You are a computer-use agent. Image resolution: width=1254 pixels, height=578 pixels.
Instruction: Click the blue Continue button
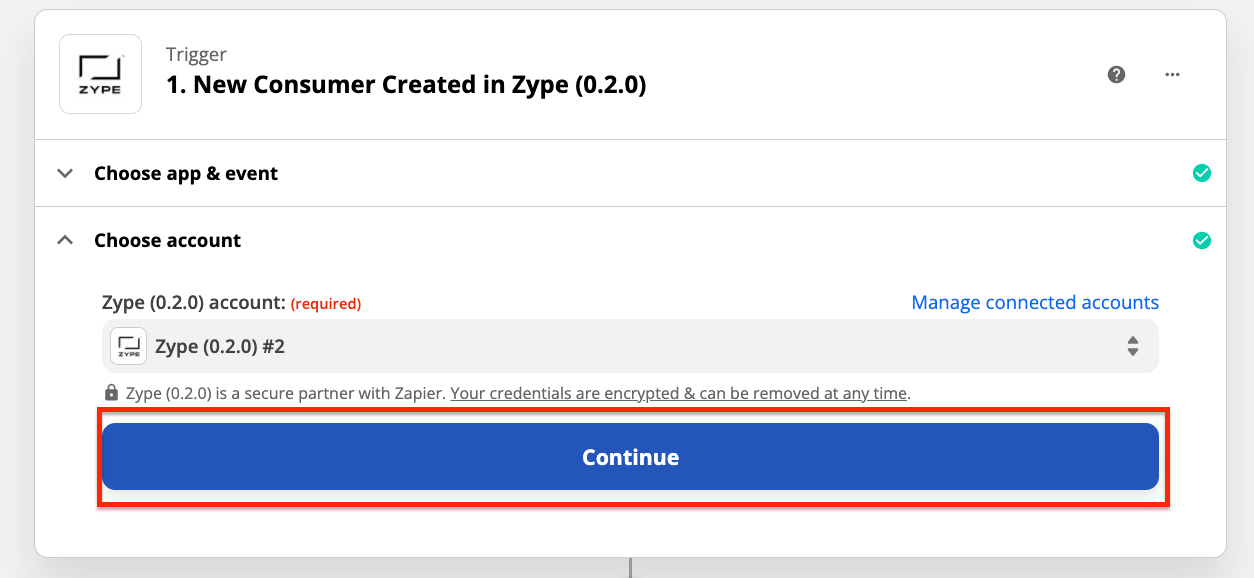(x=630, y=457)
